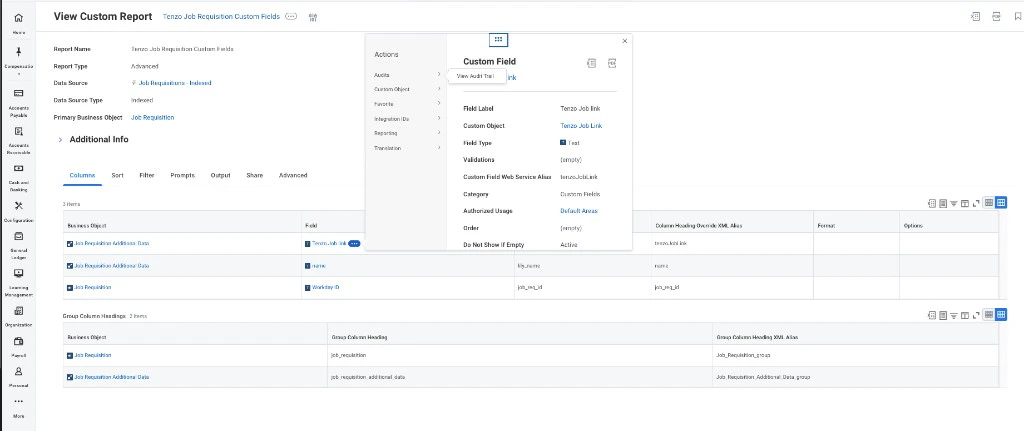The width and height of the screenshot is (1024, 431).
Task: Expand Group Column Headings table fullscreen
Action: pyautogui.click(x=976, y=315)
